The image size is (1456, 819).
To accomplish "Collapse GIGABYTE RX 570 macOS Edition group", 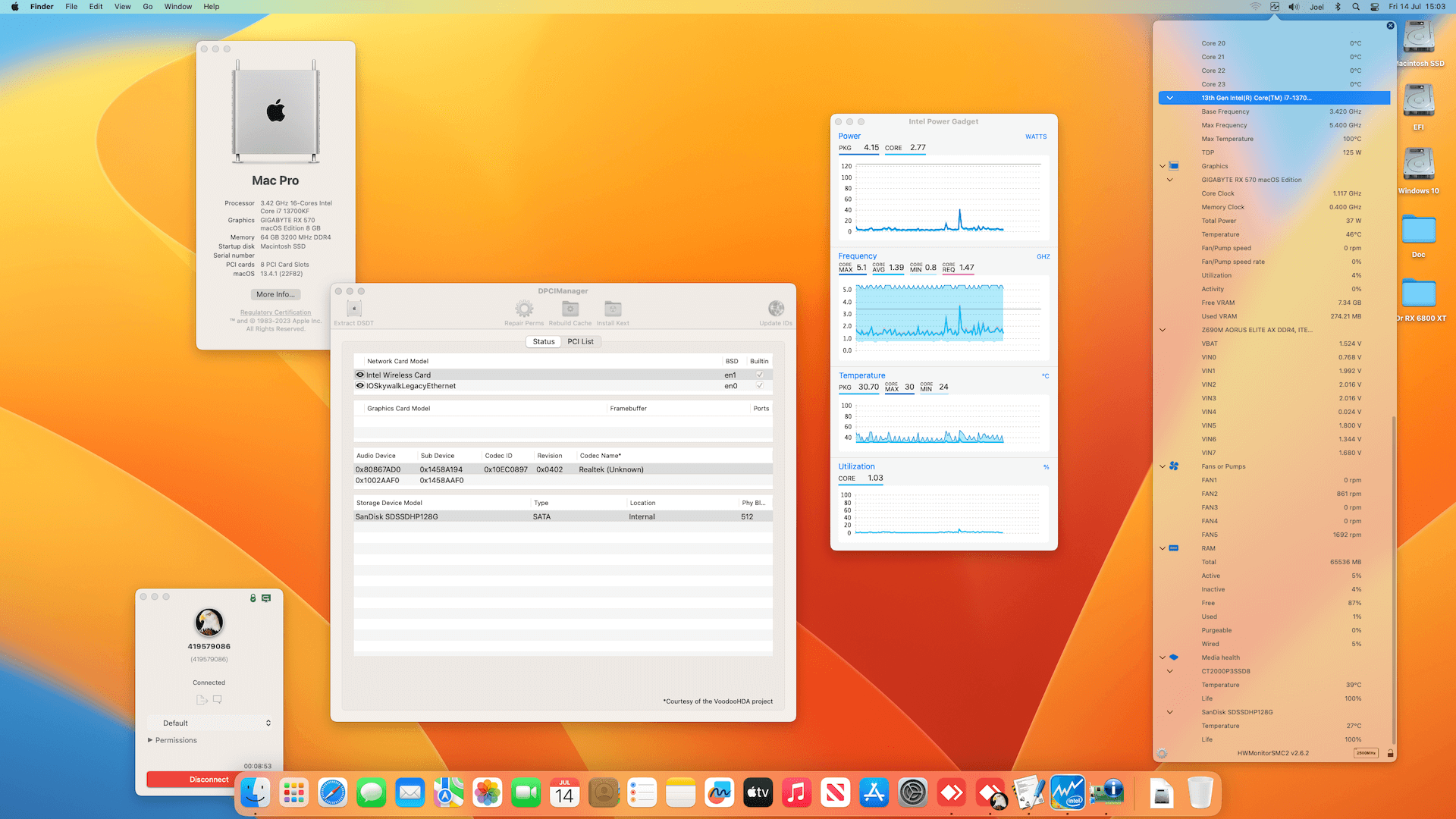I will pyautogui.click(x=1169, y=180).
